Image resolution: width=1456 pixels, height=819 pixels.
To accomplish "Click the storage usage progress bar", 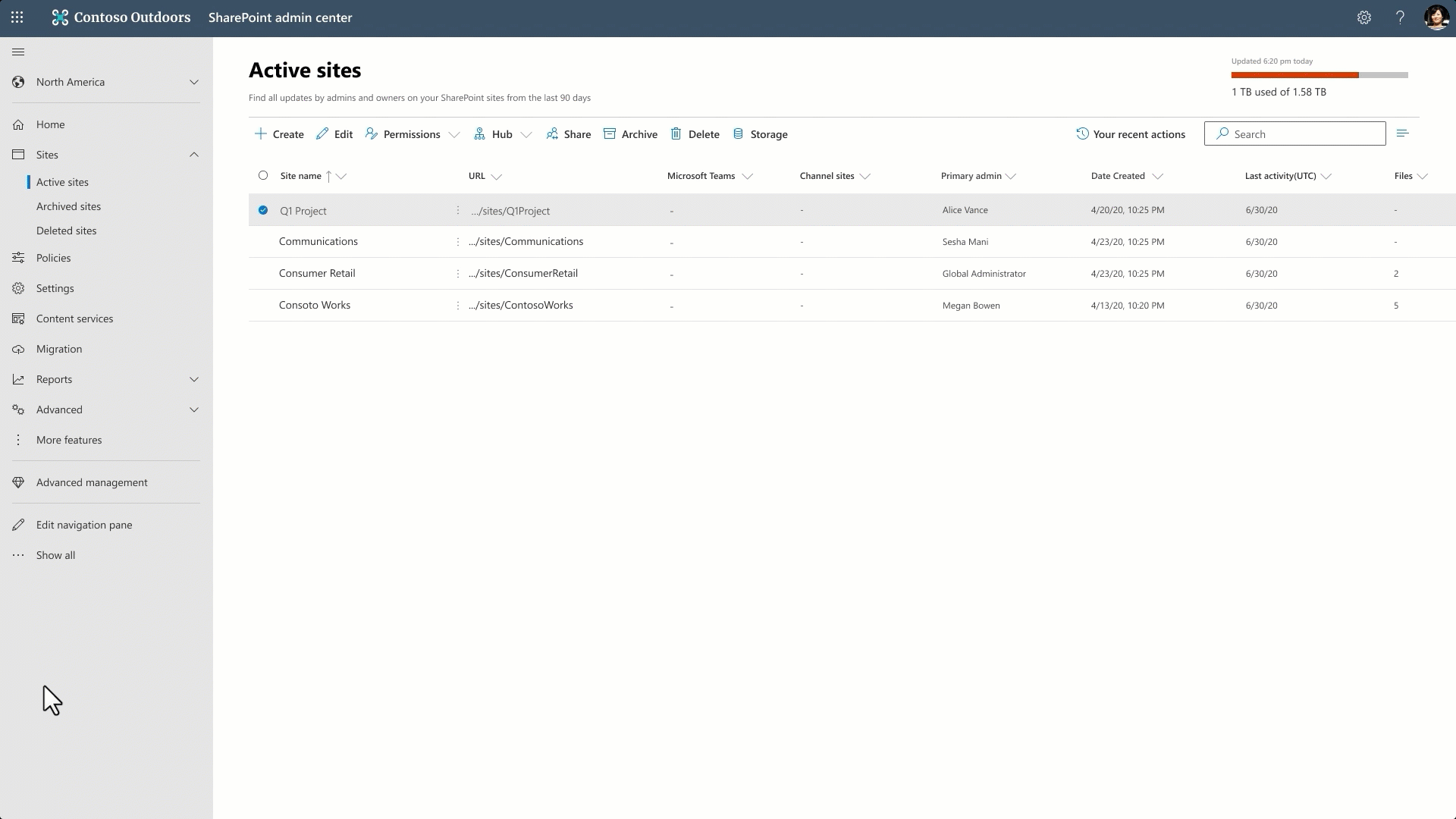I will pyautogui.click(x=1320, y=75).
